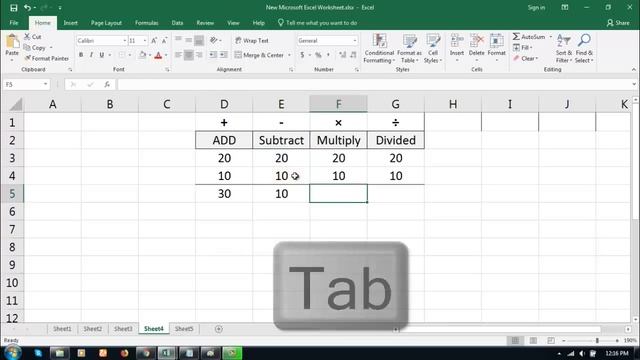Click the Insert Function fx icon
This screenshot has width=640, height=360.
tap(107, 84)
